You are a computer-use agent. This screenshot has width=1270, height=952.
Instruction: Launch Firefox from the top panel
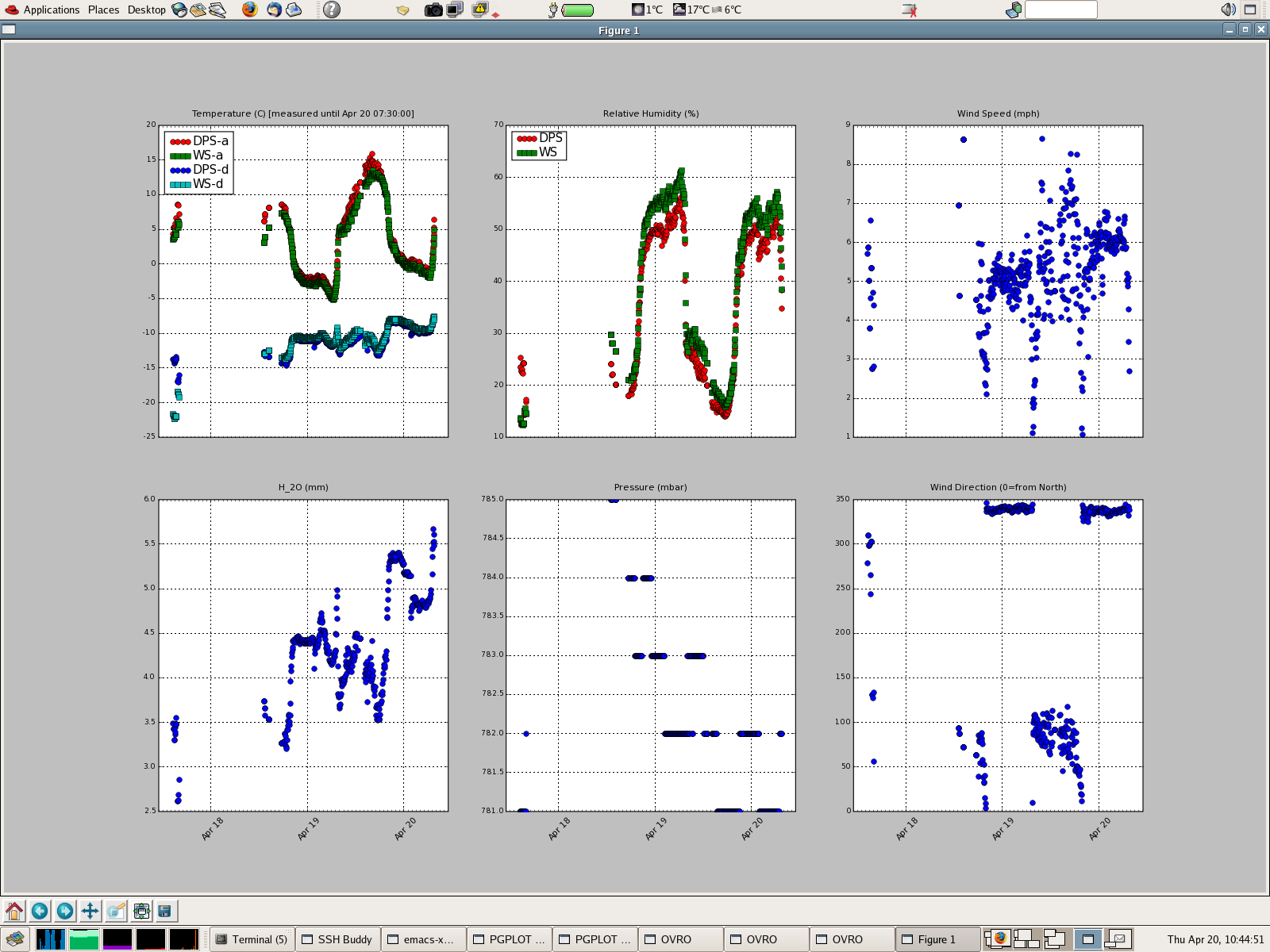point(249,10)
